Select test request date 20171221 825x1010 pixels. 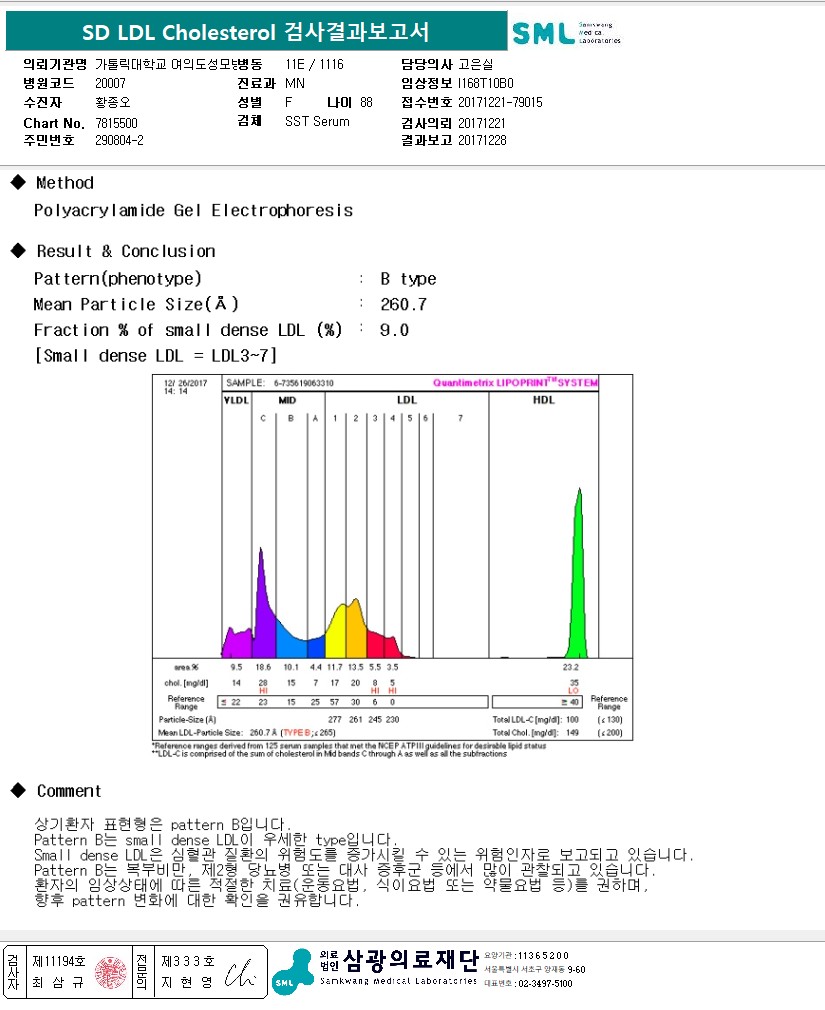tap(482, 123)
